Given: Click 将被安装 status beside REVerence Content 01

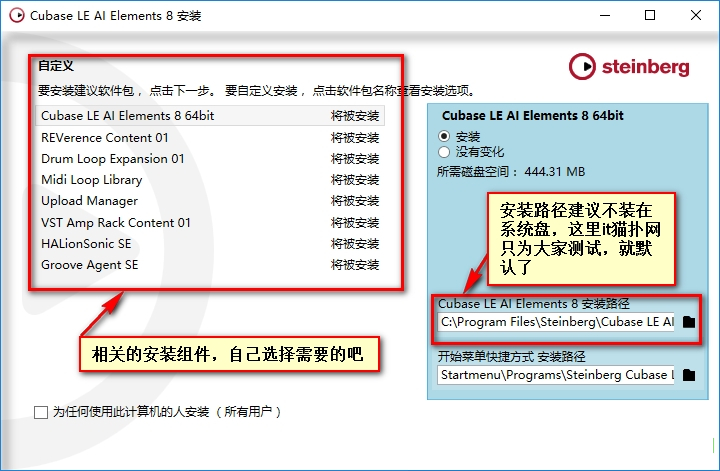Looking at the screenshot, I should point(355,138).
